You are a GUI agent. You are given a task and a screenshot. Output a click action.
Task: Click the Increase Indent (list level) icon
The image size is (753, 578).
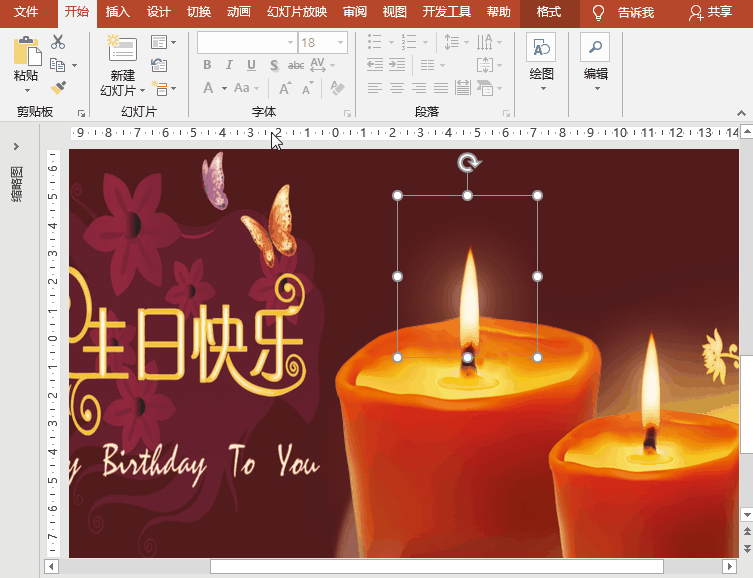397,65
